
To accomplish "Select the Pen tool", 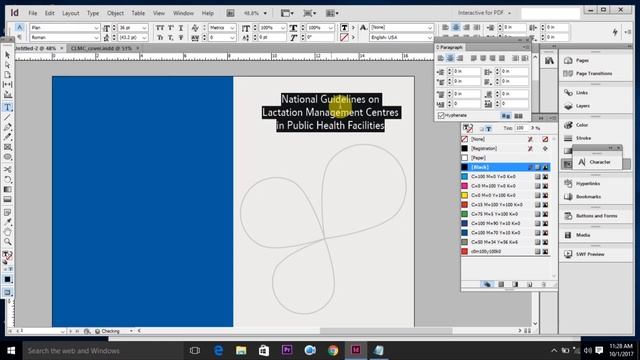I will coord(7,127).
